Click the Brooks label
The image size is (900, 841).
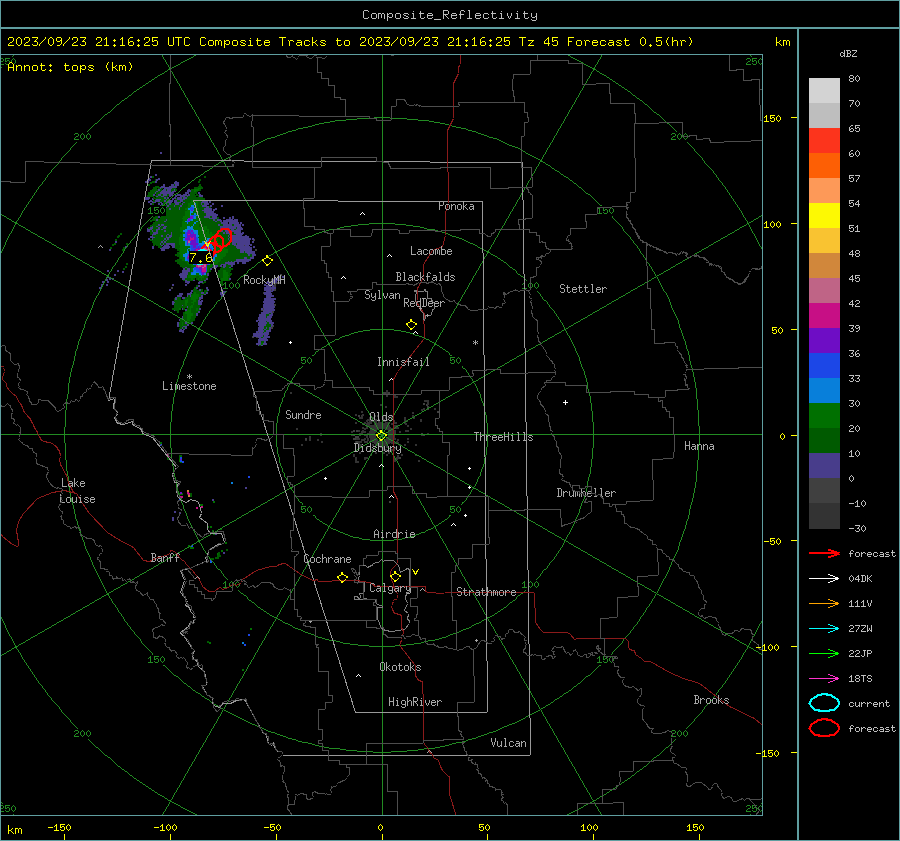point(711,700)
